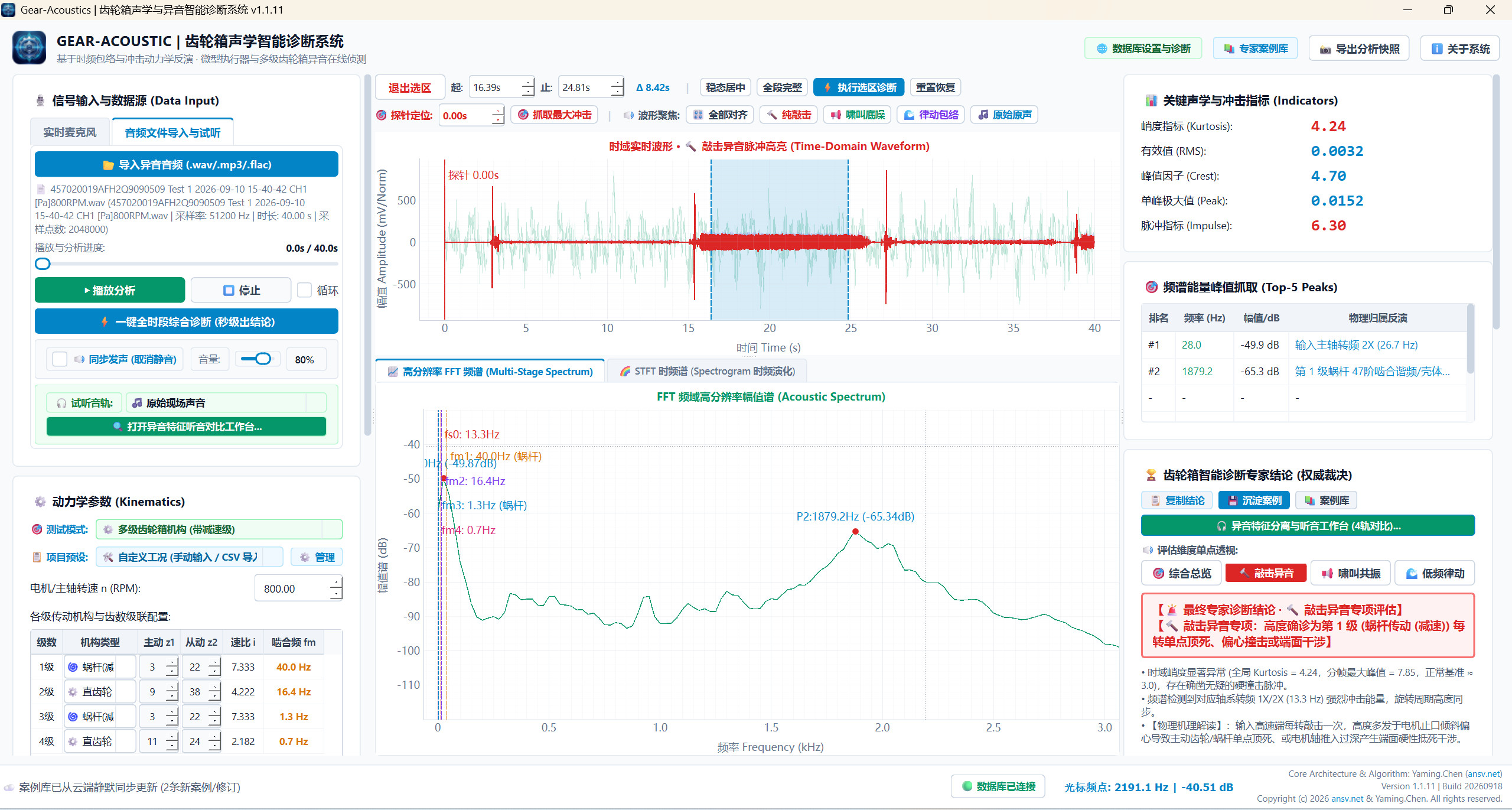Viewport: 1512px width, 810px height.
Task: Select 纯敲击 hammer waveform focus
Action: (x=788, y=115)
